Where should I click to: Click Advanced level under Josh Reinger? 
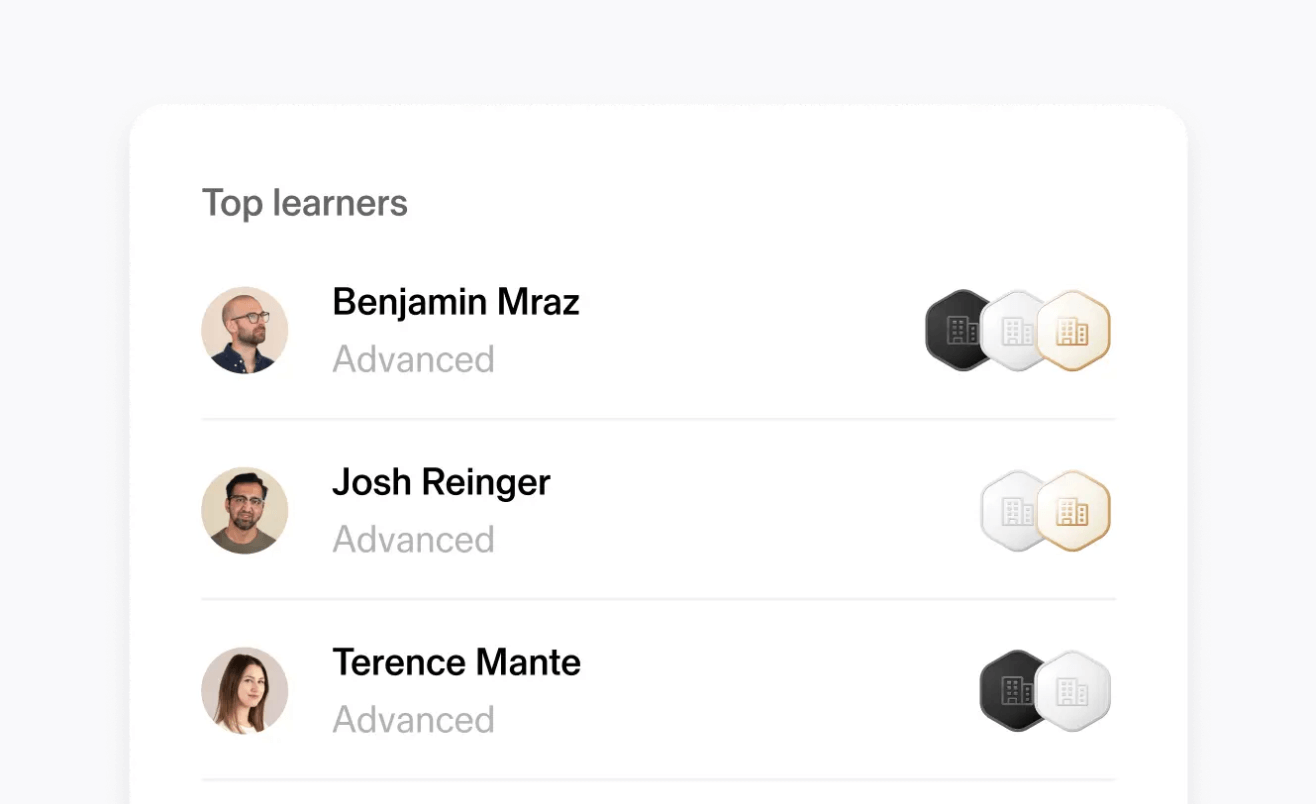click(x=413, y=539)
